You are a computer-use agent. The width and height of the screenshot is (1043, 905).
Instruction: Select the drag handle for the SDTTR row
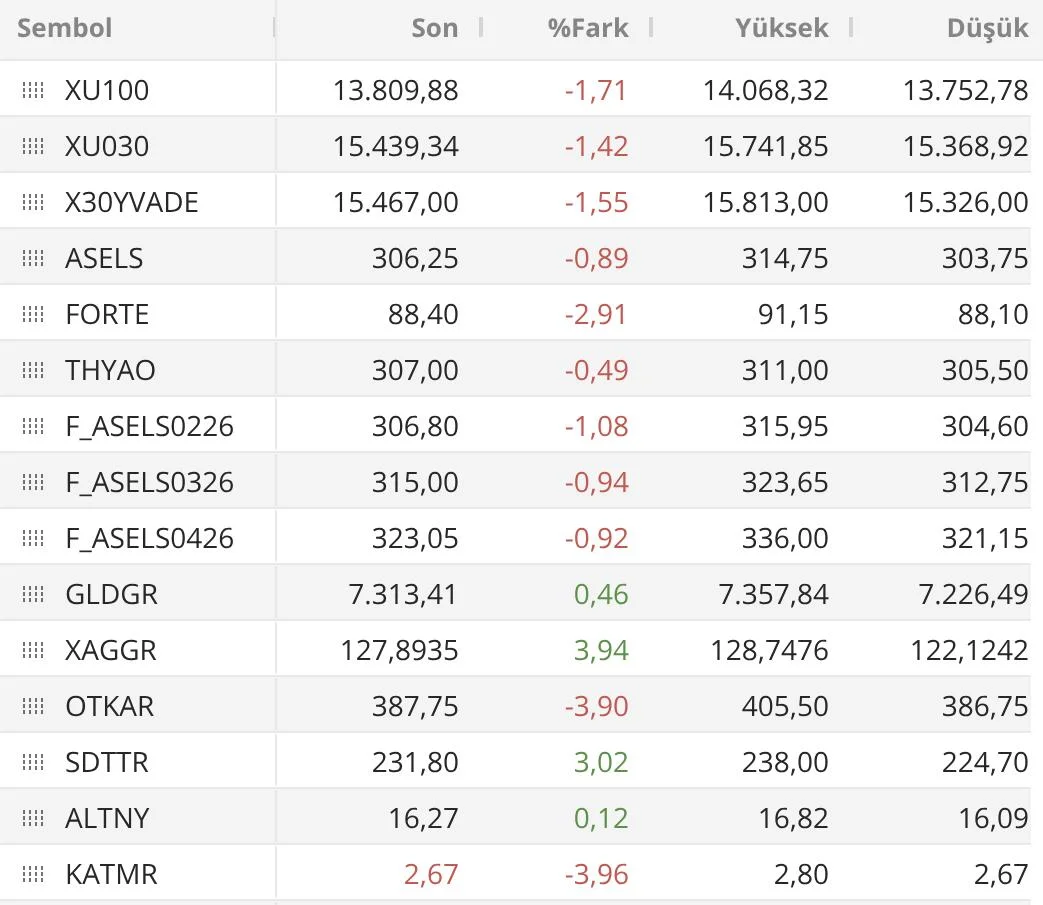pyautogui.click(x=33, y=762)
